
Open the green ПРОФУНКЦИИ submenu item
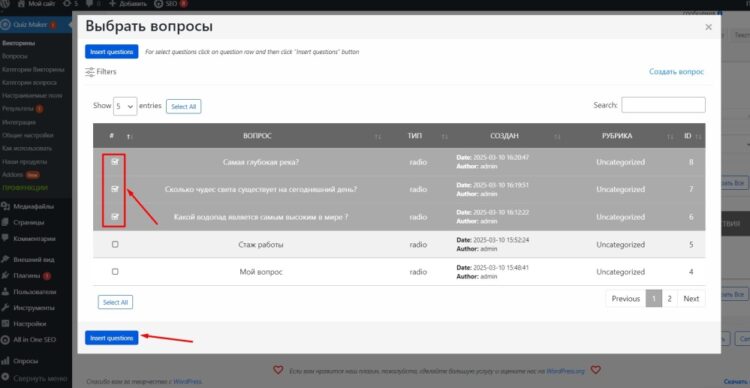[x=25, y=188]
